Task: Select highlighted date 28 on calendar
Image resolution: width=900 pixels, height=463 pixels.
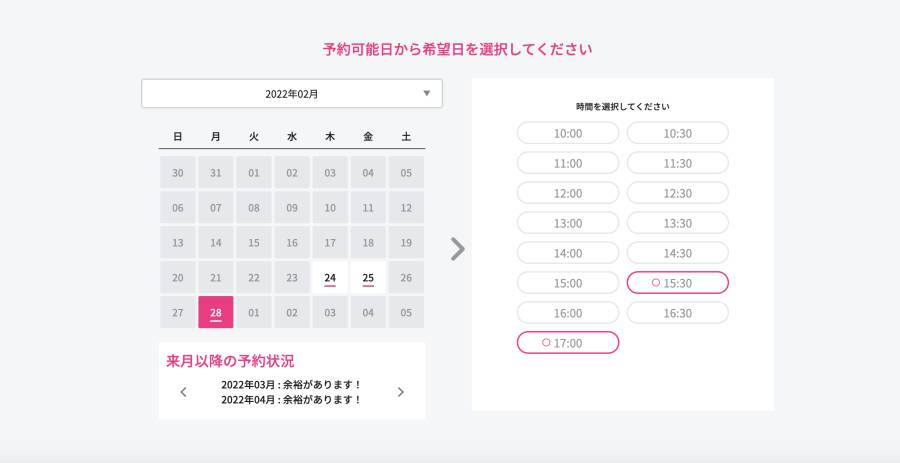Action: (216, 312)
